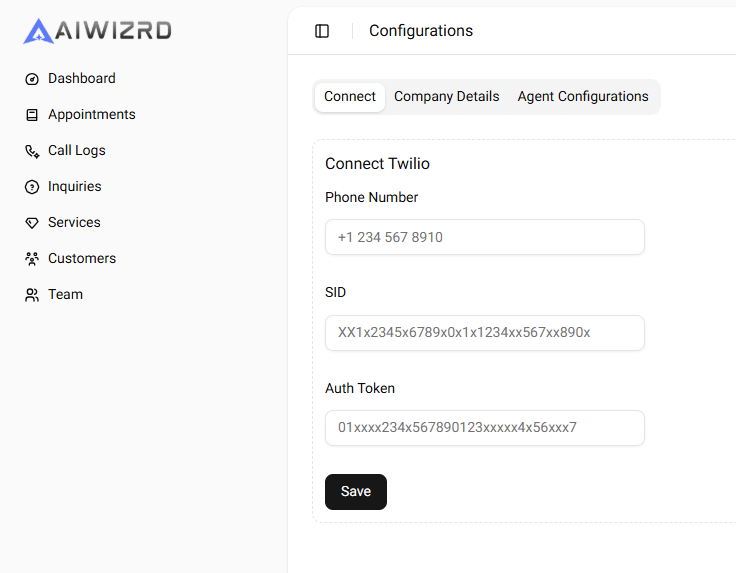Click the Customers people icon
Screen dimensions: 736x573
(32, 259)
